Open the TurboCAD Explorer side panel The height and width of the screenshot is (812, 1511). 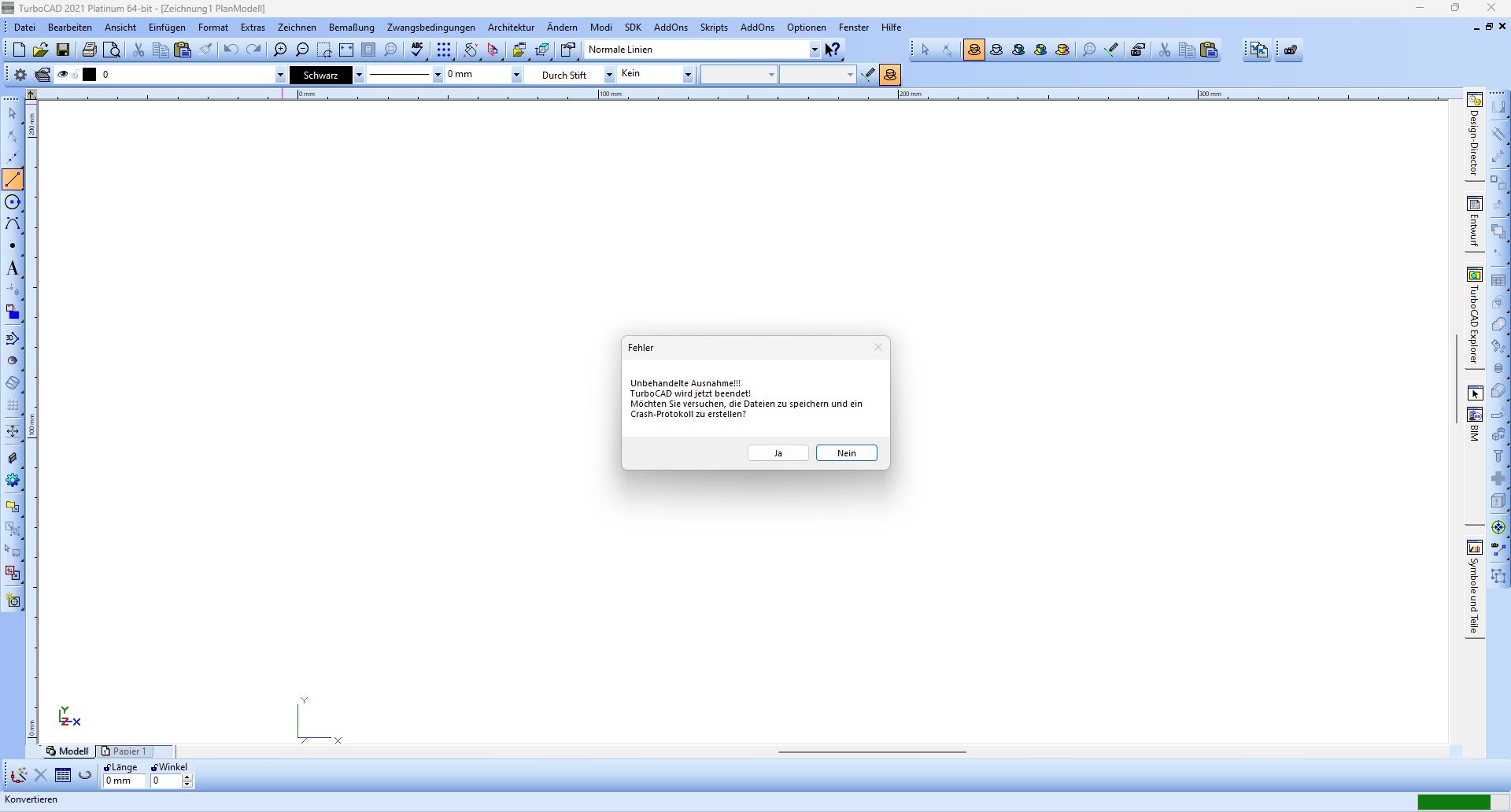pos(1474,316)
